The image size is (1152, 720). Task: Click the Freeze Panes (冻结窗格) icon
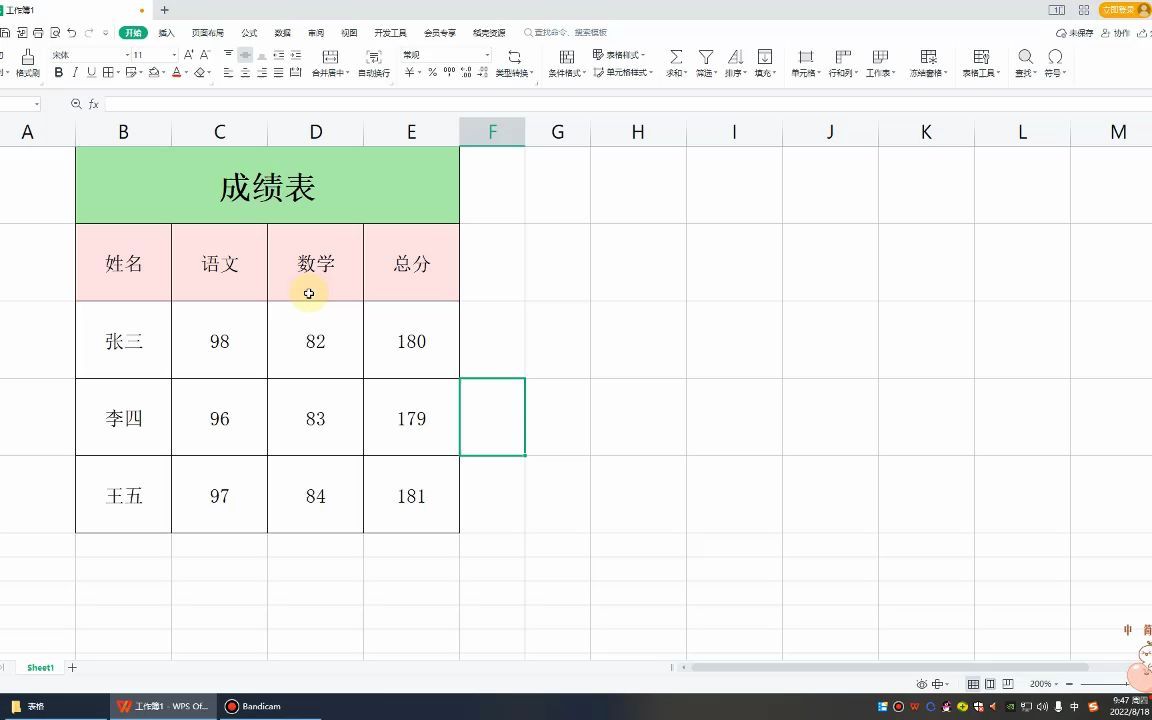[x=930, y=58]
